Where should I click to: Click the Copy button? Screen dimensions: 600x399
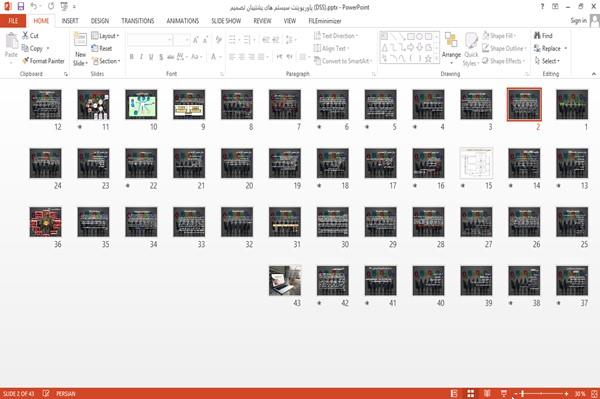point(32,48)
